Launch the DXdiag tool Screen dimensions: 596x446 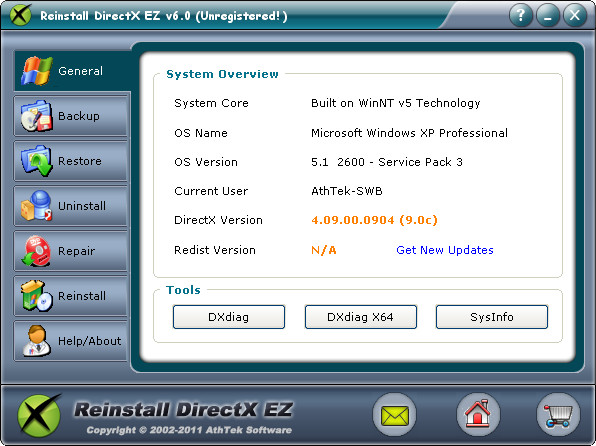(x=228, y=317)
